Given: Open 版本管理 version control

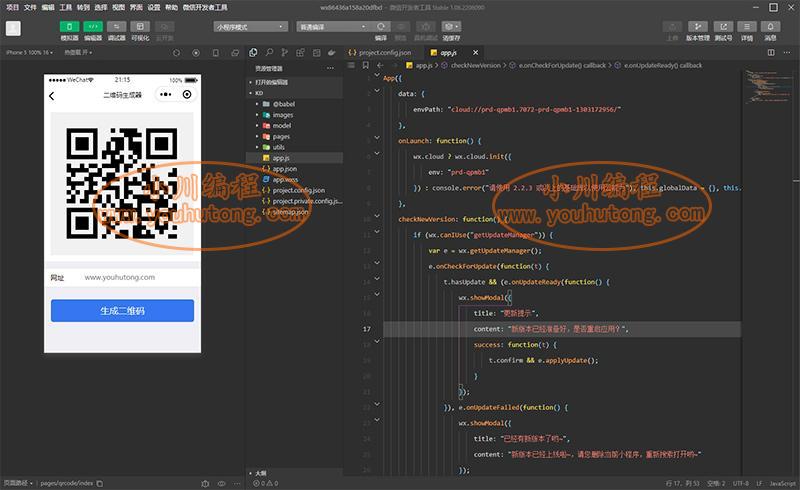Looking at the screenshot, I should pos(697,27).
